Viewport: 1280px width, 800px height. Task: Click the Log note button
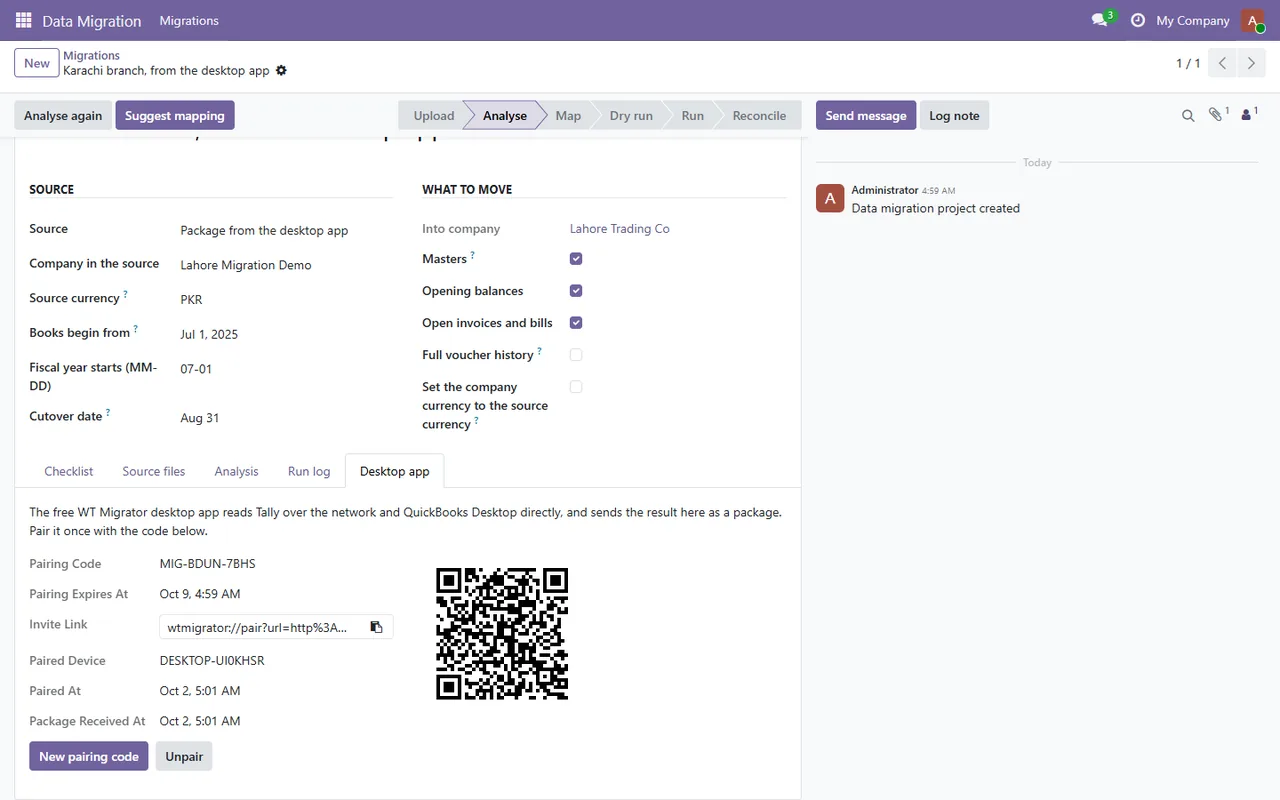(954, 115)
